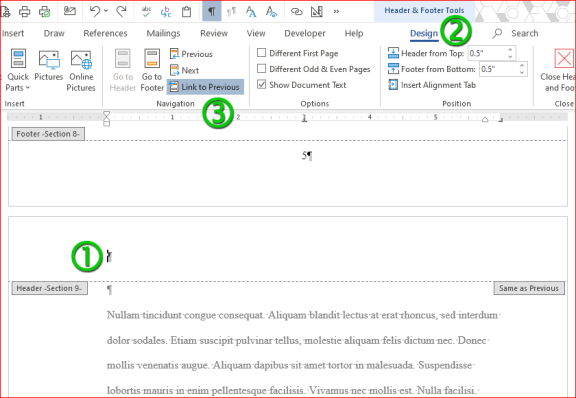Insert Online Pictures
Viewport: 576px width, 398px height.
pos(81,71)
